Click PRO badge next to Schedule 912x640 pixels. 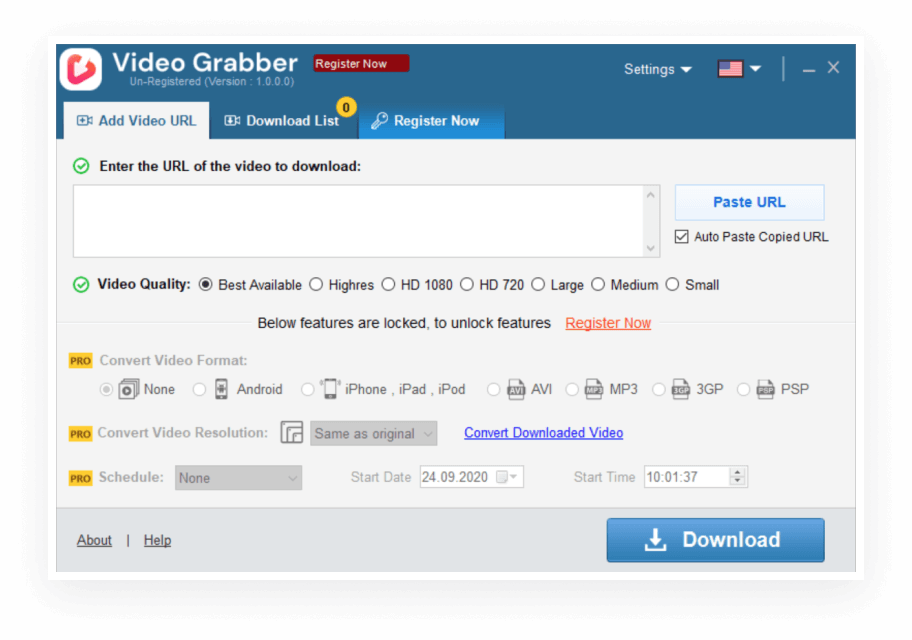click(x=80, y=478)
